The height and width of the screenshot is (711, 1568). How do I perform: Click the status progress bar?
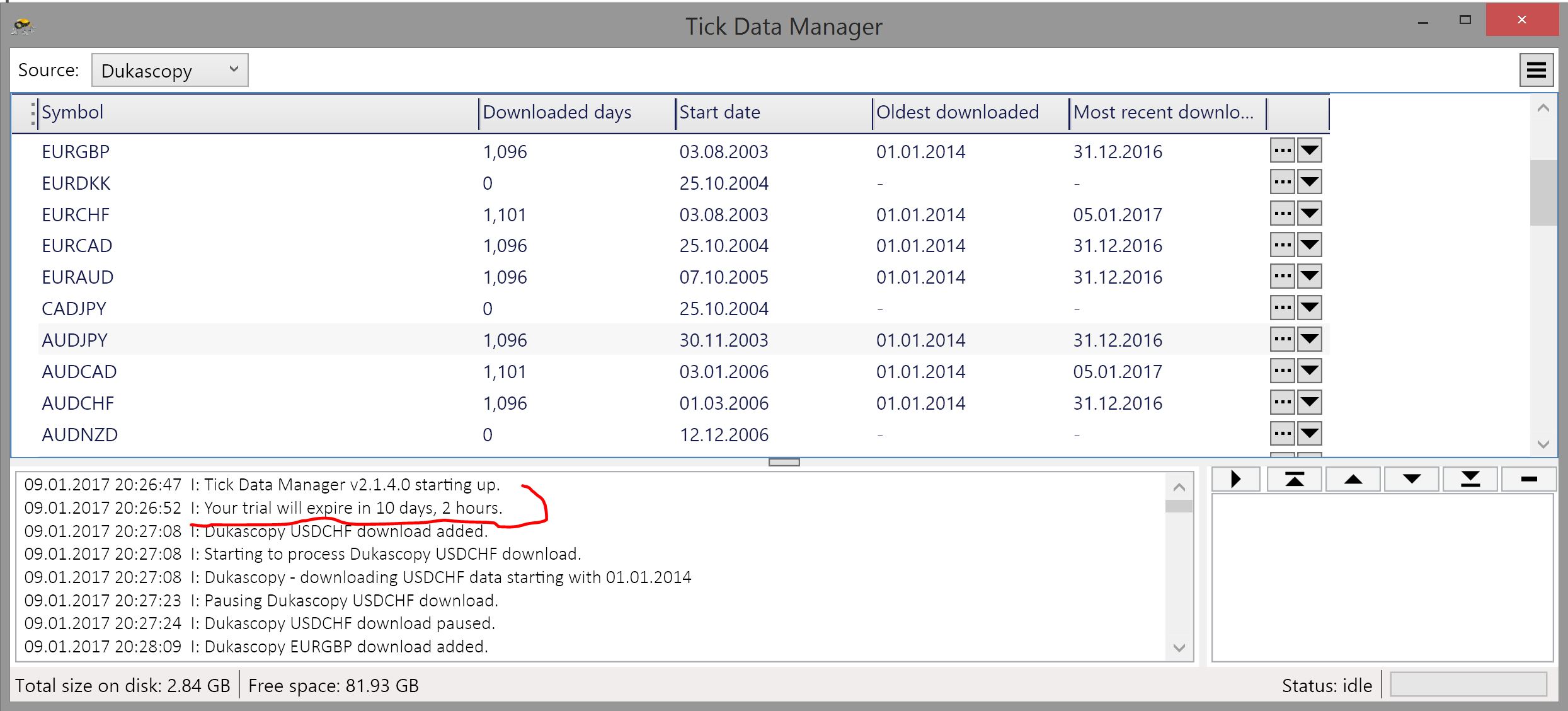(1468, 685)
